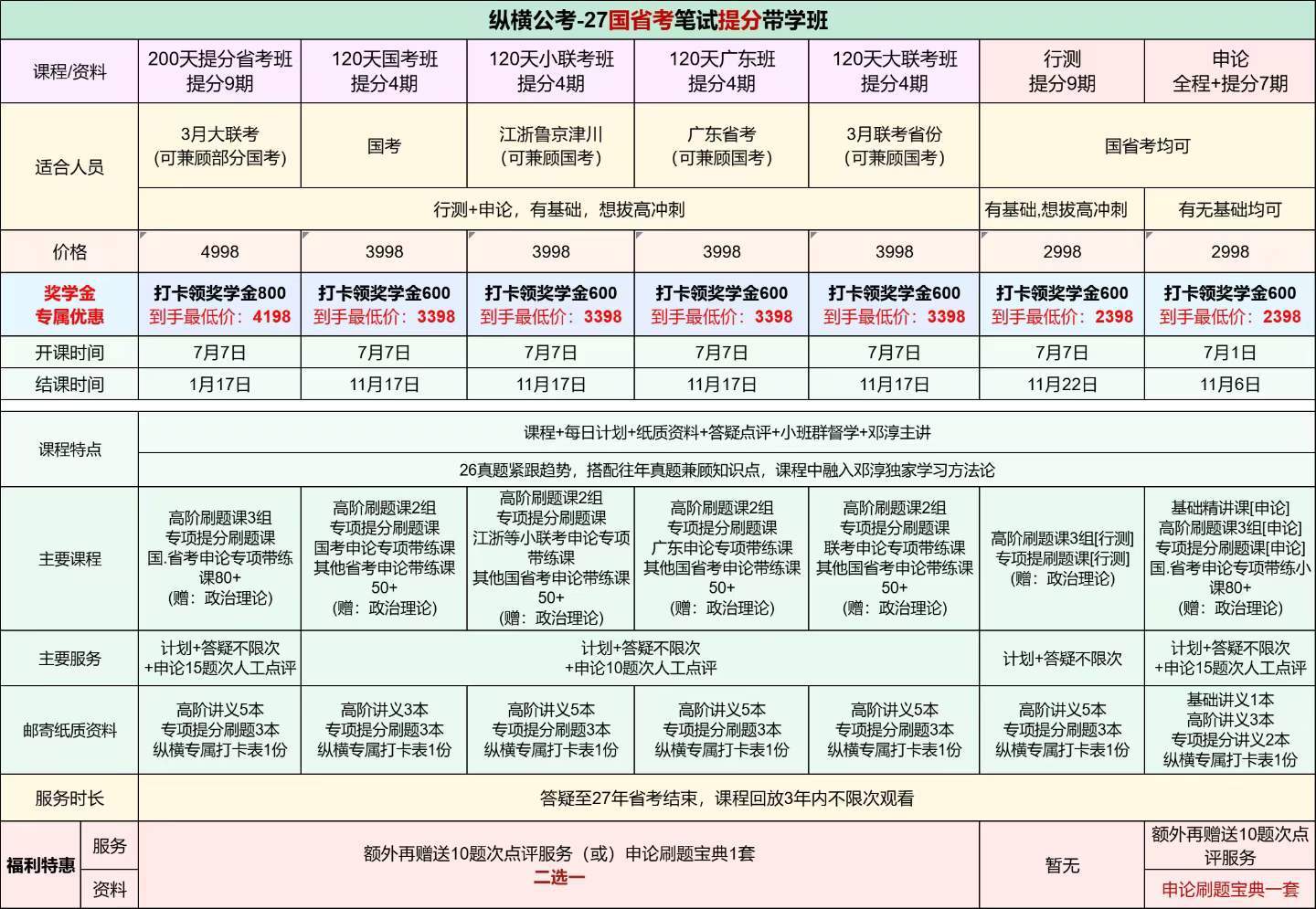This screenshot has height=909, width=1316.
Task: Click the 1月17日 end date cell
Action: pyautogui.click(x=219, y=384)
